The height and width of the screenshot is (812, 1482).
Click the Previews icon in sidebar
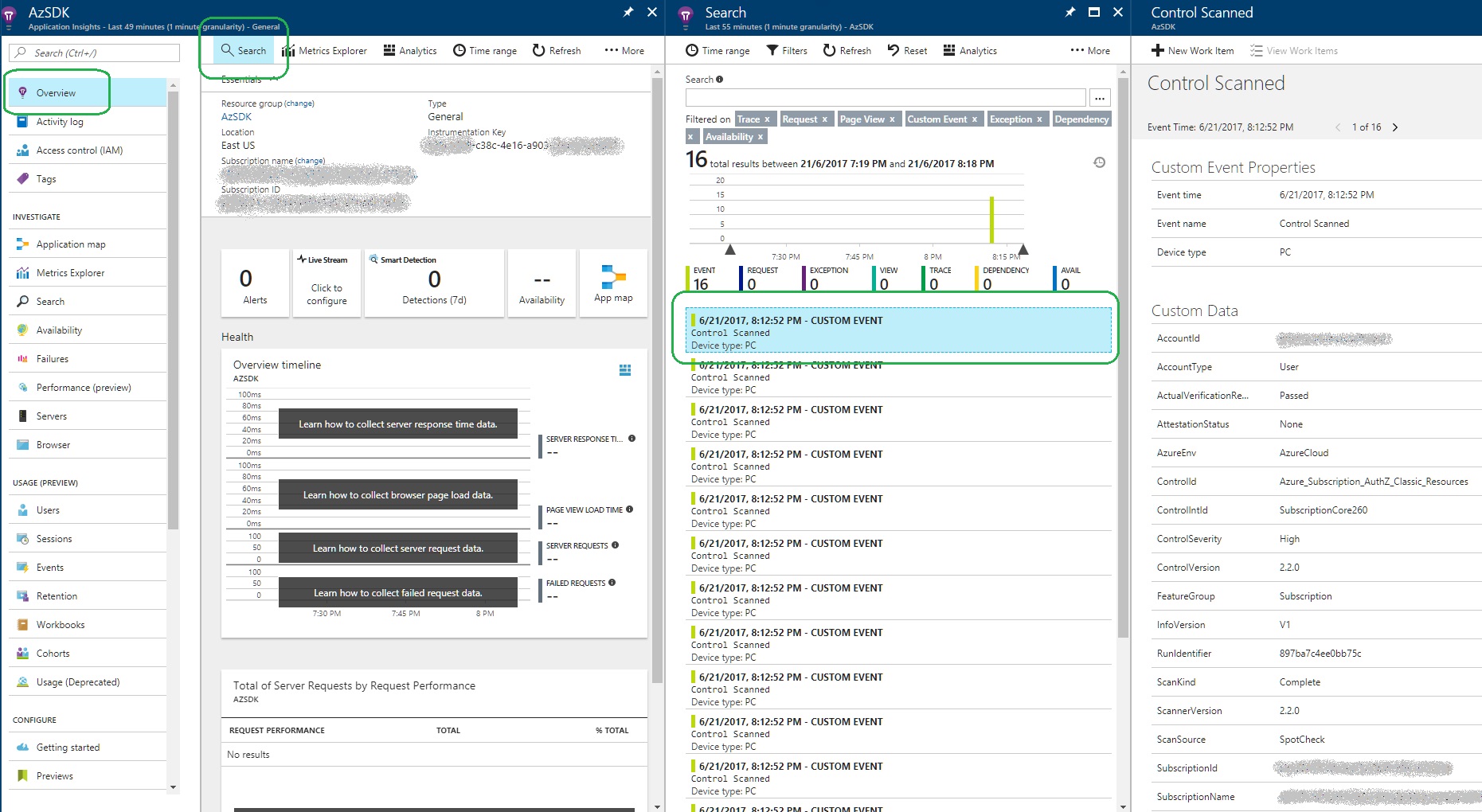click(22, 776)
